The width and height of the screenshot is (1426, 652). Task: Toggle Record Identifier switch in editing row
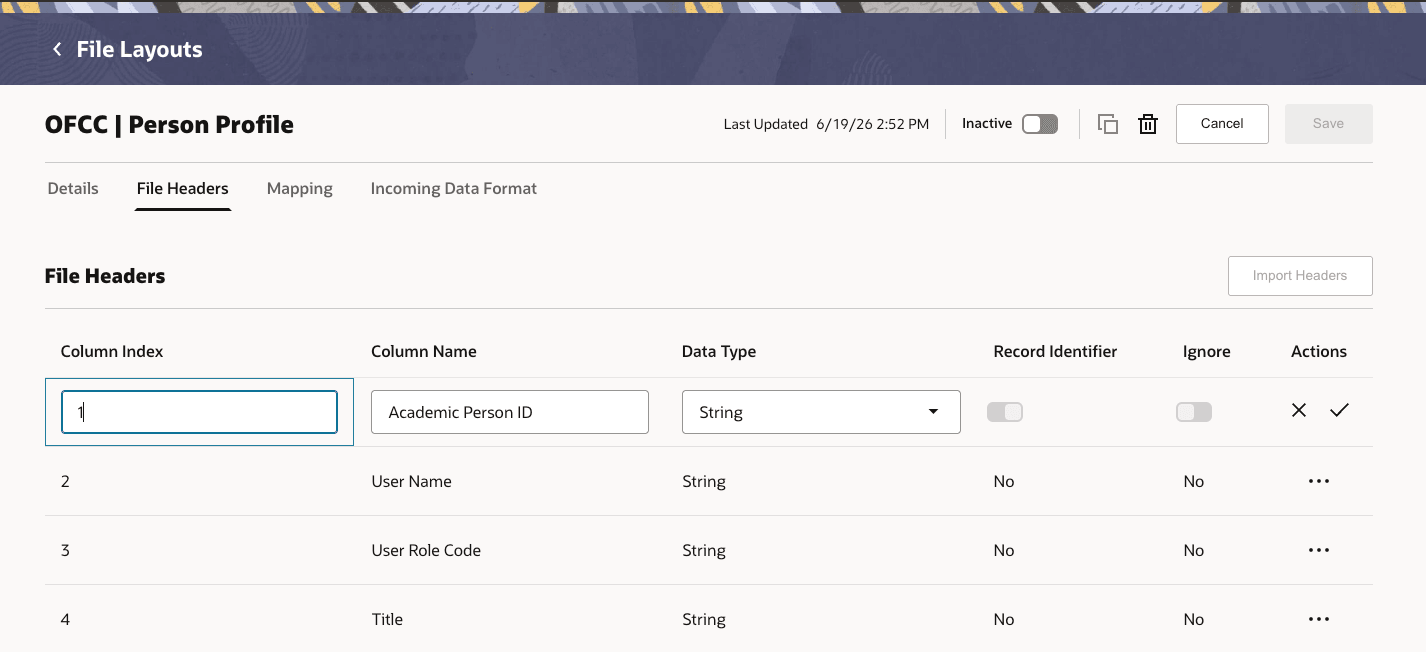click(x=1005, y=412)
